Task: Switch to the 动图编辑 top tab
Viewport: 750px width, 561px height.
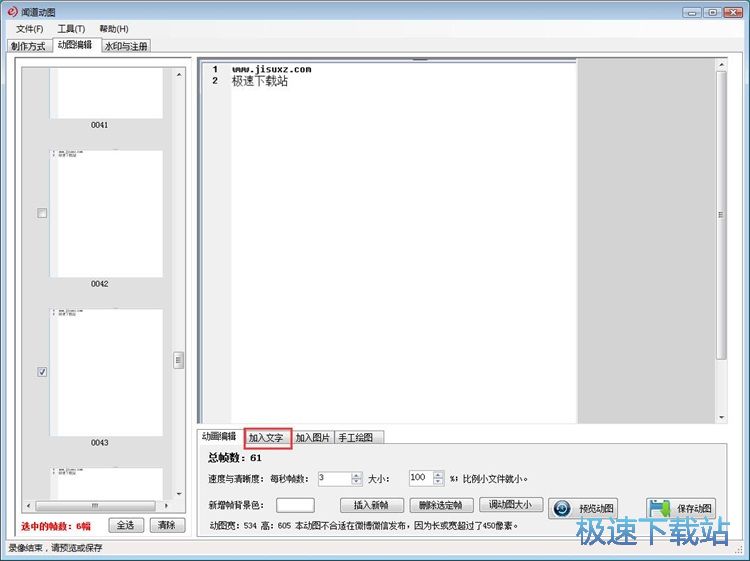Action: pyautogui.click(x=75, y=45)
